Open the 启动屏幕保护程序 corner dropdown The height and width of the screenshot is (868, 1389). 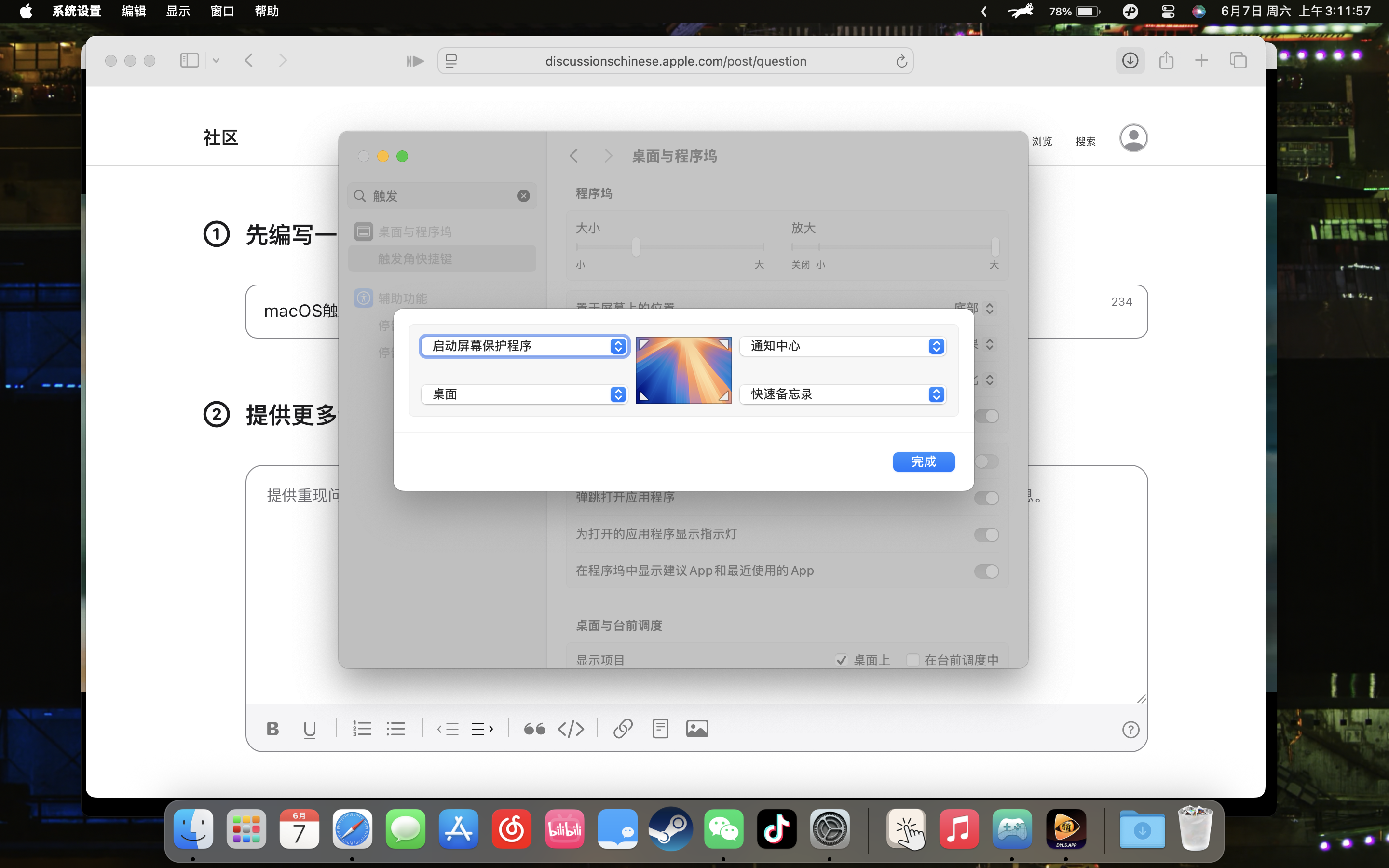coord(525,346)
